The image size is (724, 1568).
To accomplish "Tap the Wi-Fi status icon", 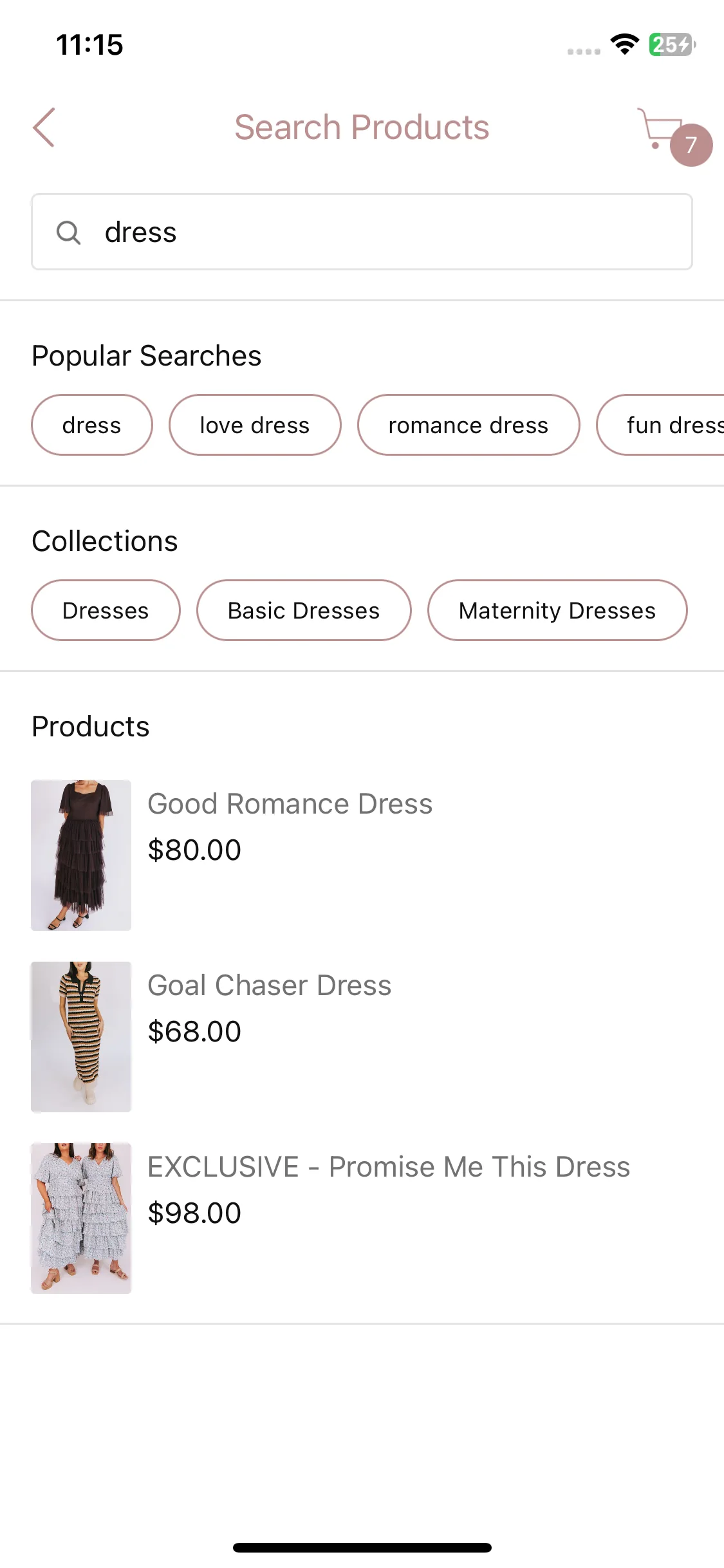I will [624, 44].
